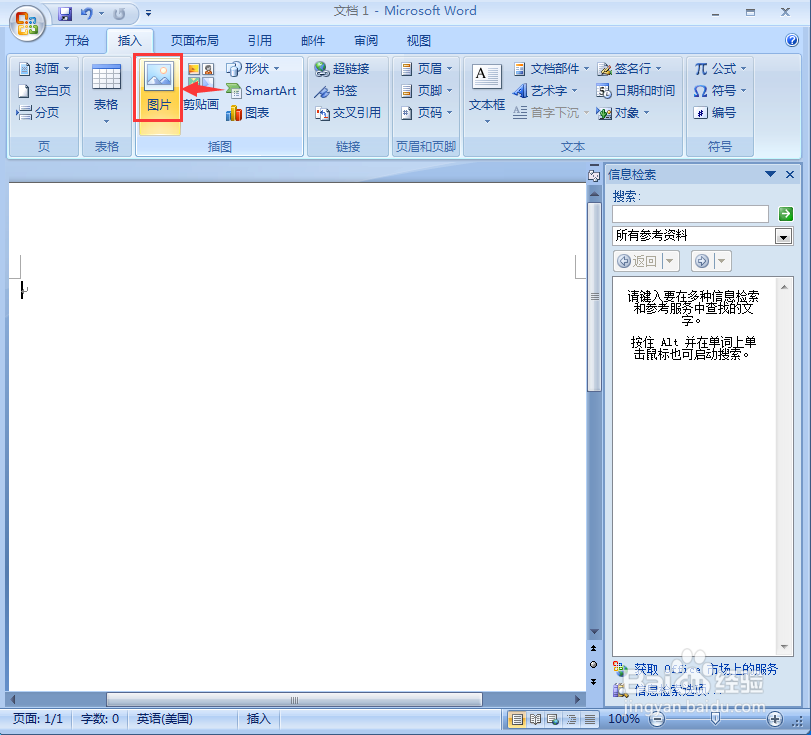Image resolution: width=811 pixels, height=735 pixels.
Task: Open the 所有参考资料 combo box
Action: (702, 236)
